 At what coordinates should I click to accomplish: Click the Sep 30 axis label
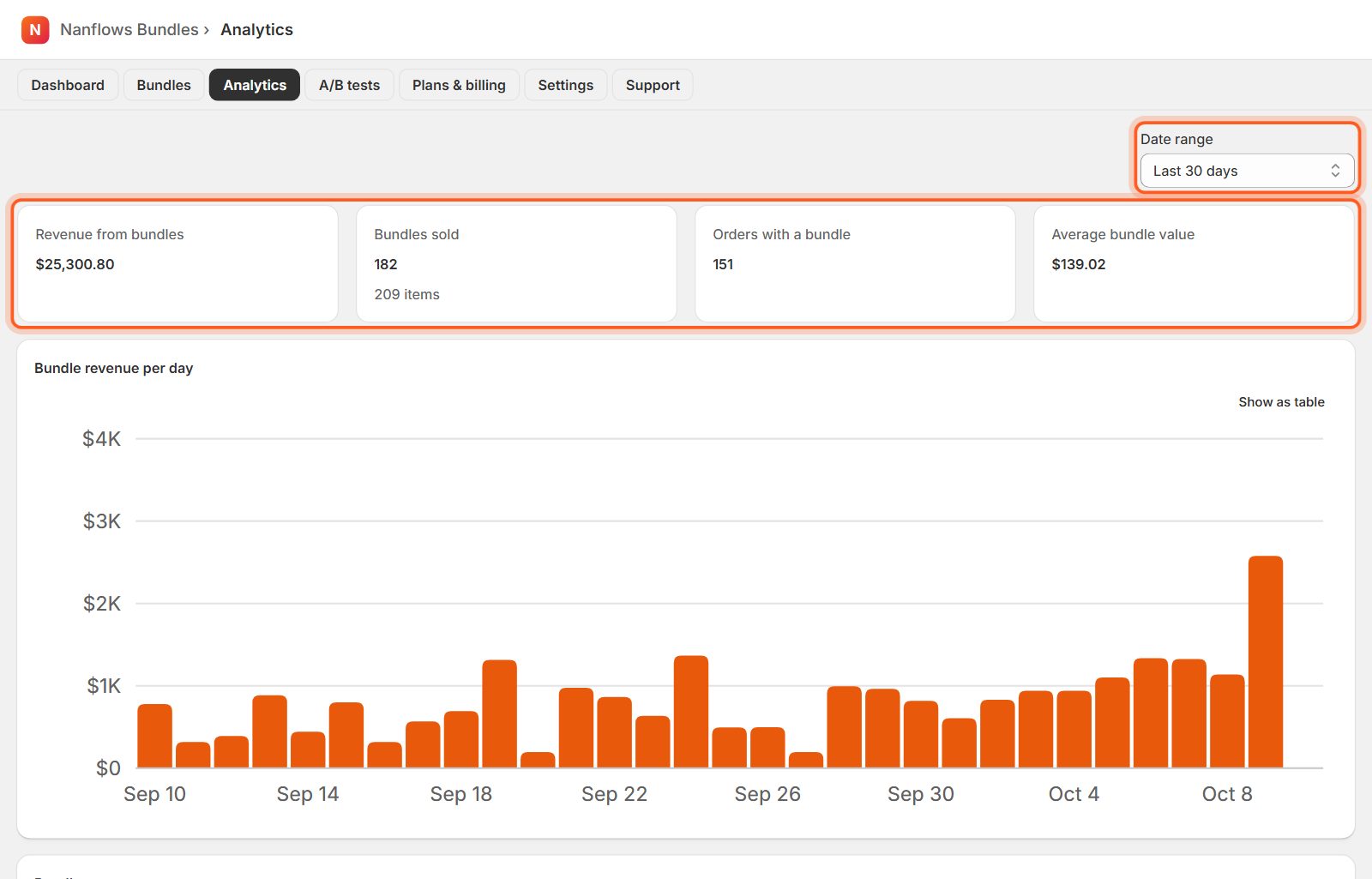point(921,794)
